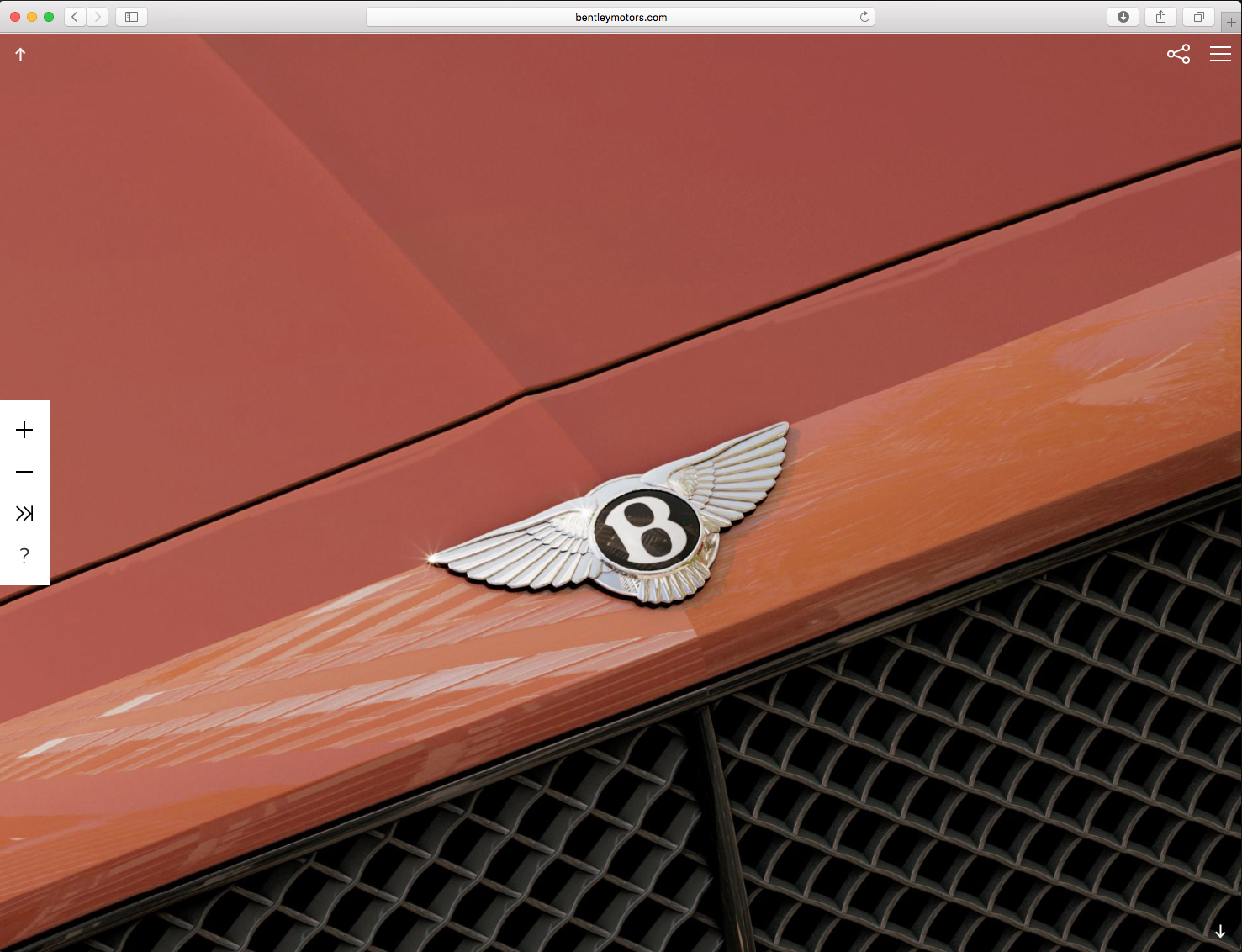Click the bentleymotors.com address bar
The height and width of the screenshot is (952, 1242).
[621, 17]
